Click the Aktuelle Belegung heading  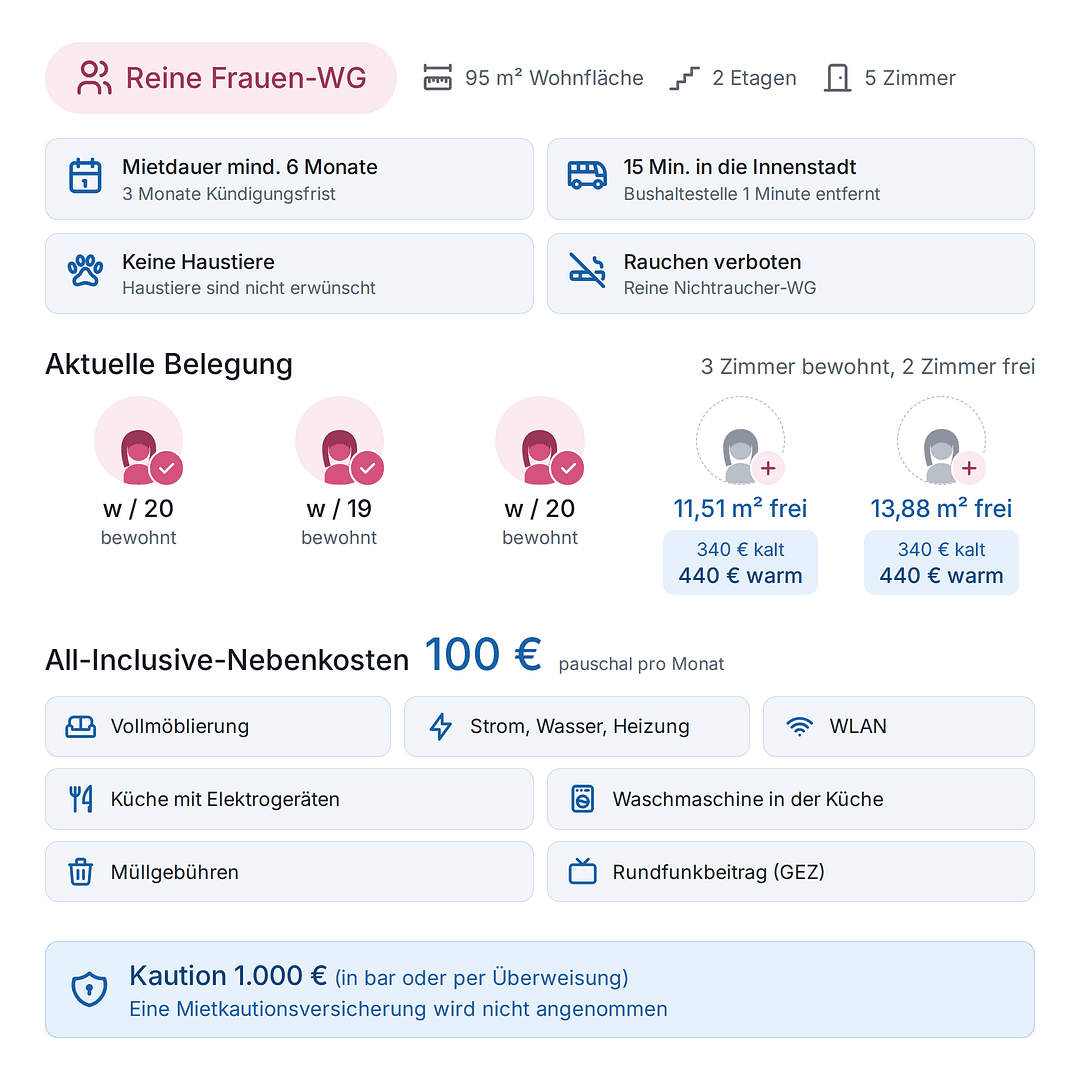[169, 364]
